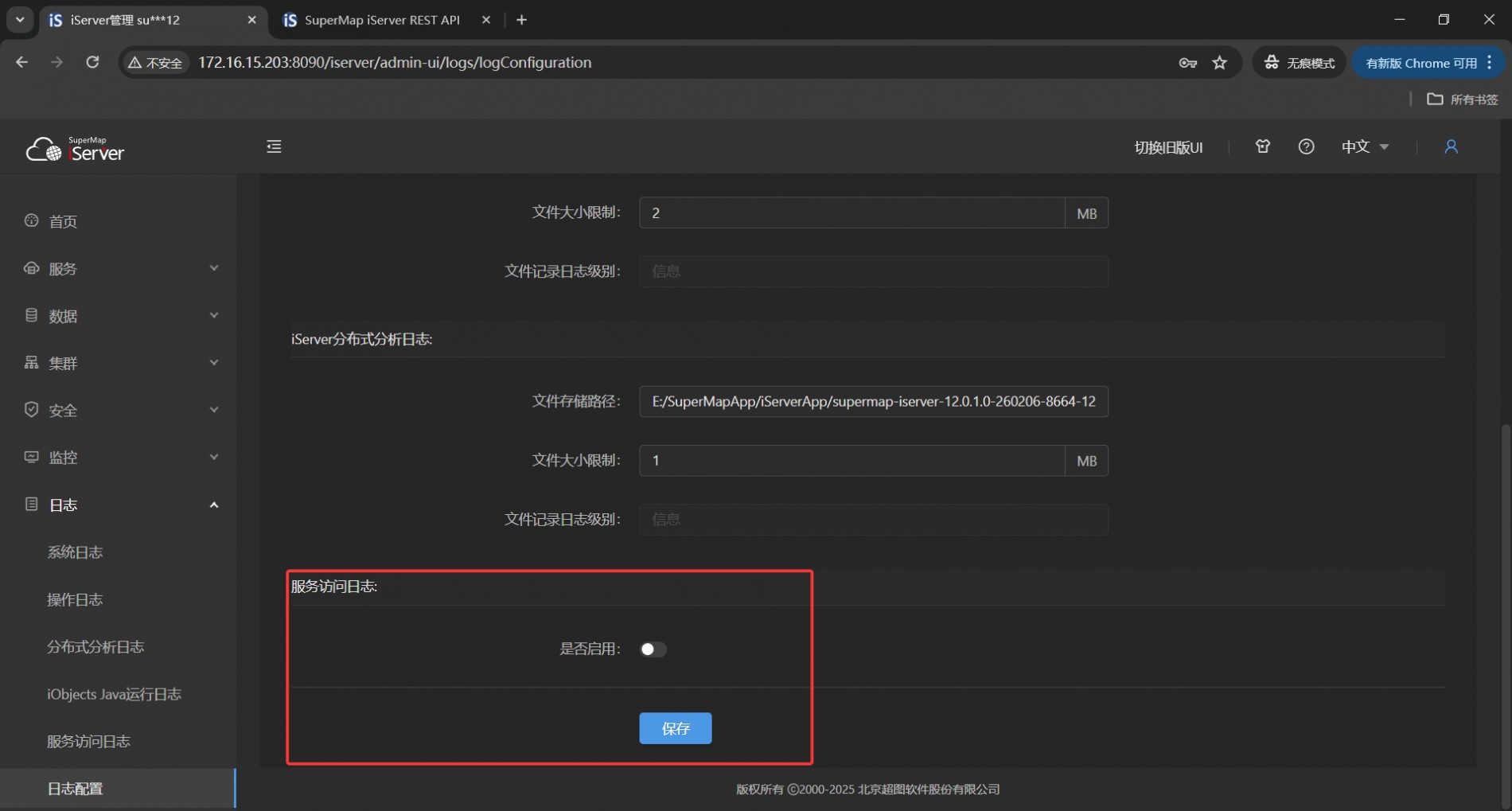1512x811 pixels.
Task: Bookmark this page with star icon
Action: click(x=1219, y=63)
